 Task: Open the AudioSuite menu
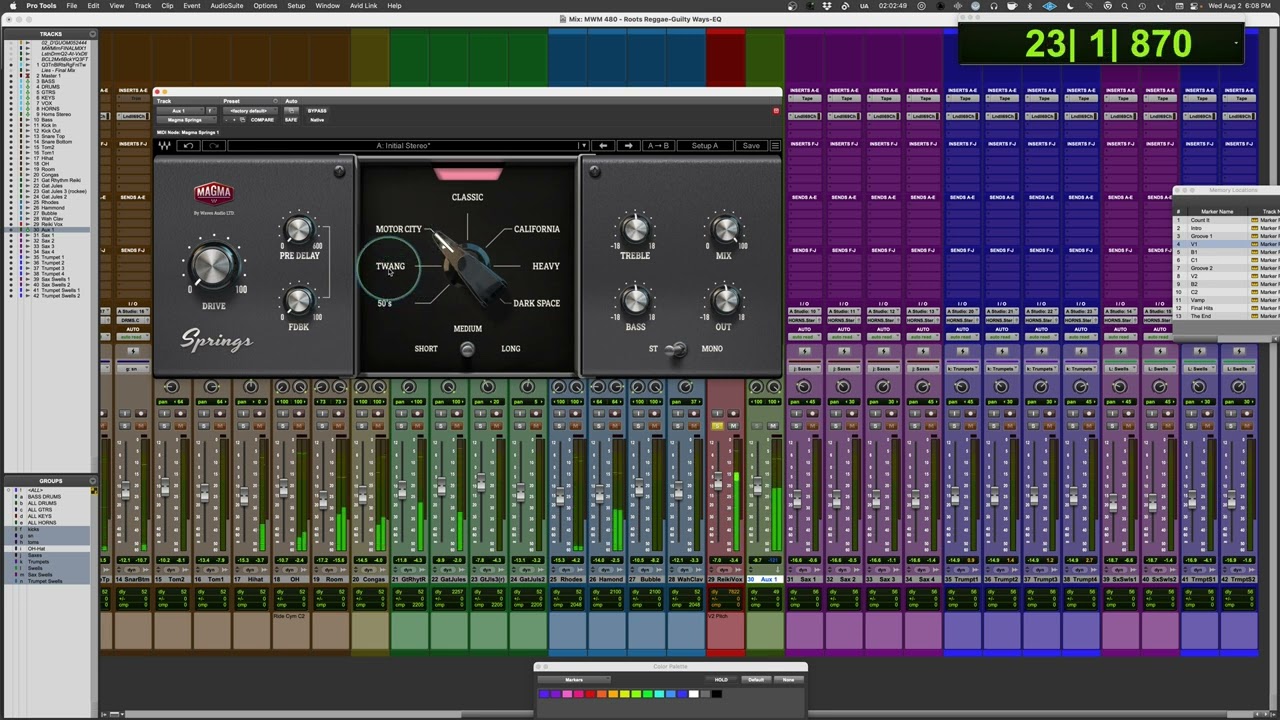pos(227,6)
